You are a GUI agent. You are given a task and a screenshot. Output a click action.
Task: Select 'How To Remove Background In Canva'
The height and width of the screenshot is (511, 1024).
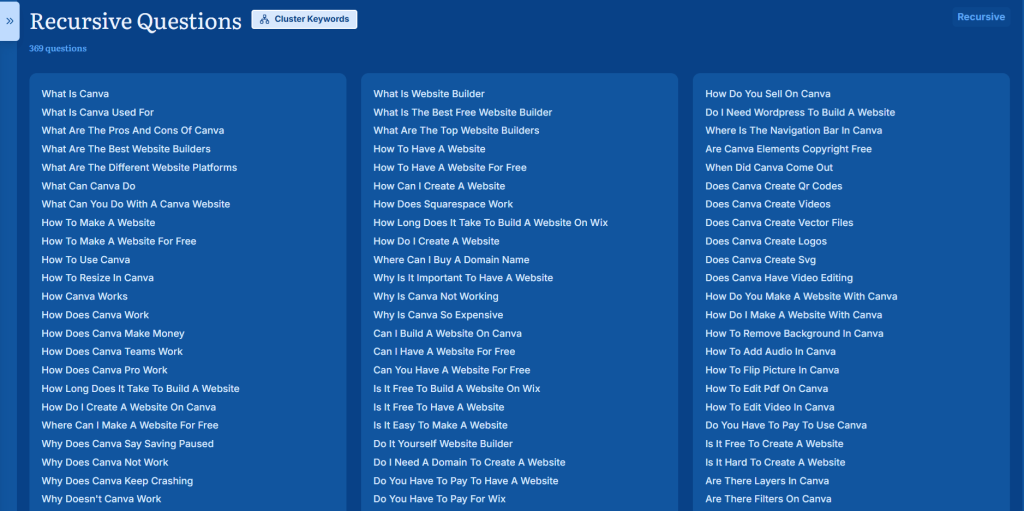pyautogui.click(x=794, y=333)
